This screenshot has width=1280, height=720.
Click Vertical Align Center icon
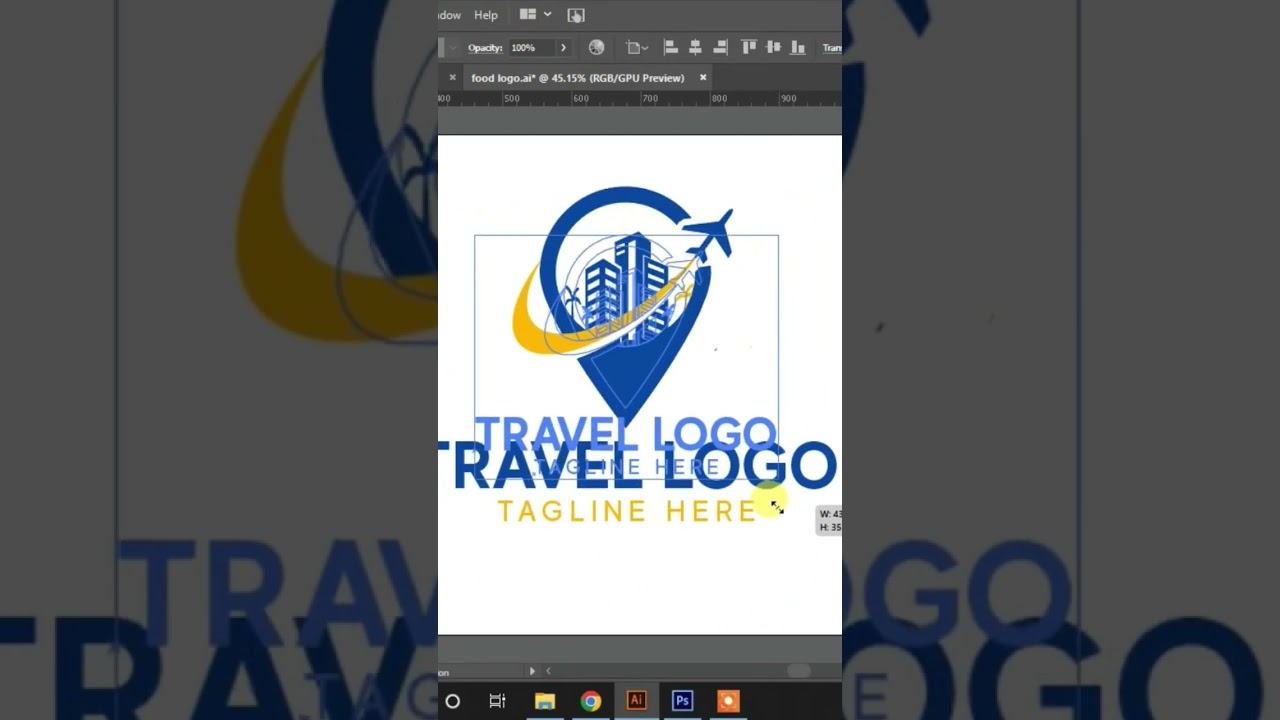point(773,47)
